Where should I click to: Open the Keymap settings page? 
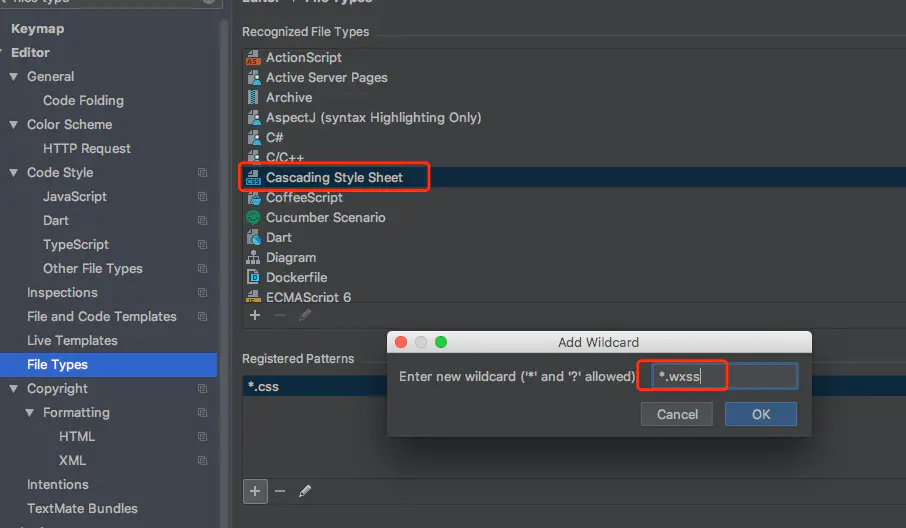37,29
